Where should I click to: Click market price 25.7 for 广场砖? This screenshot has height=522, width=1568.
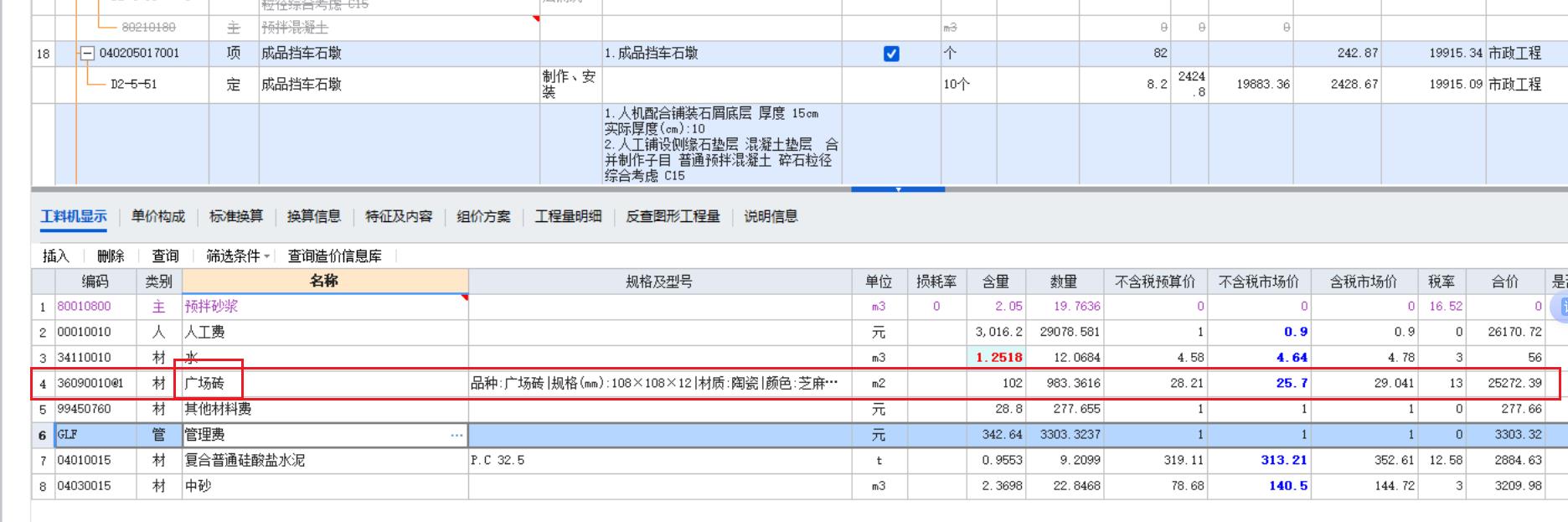[x=1259, y=384]
